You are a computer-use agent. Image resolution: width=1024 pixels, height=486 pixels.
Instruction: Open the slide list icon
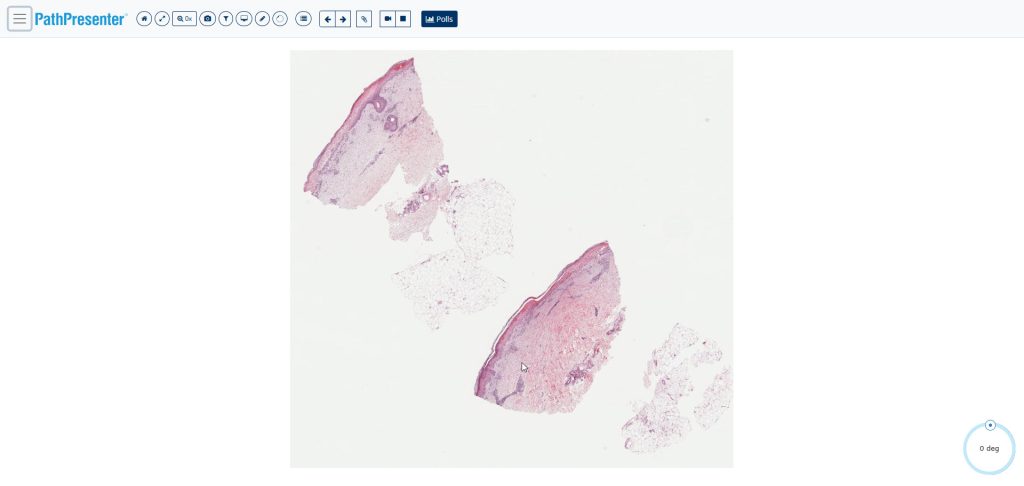point(303,19)
